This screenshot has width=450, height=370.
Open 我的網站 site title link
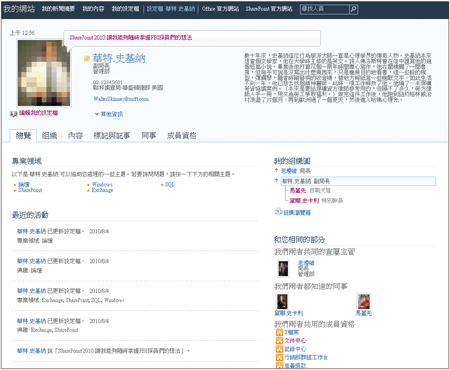pyautogui.click(x=19, y=9)
